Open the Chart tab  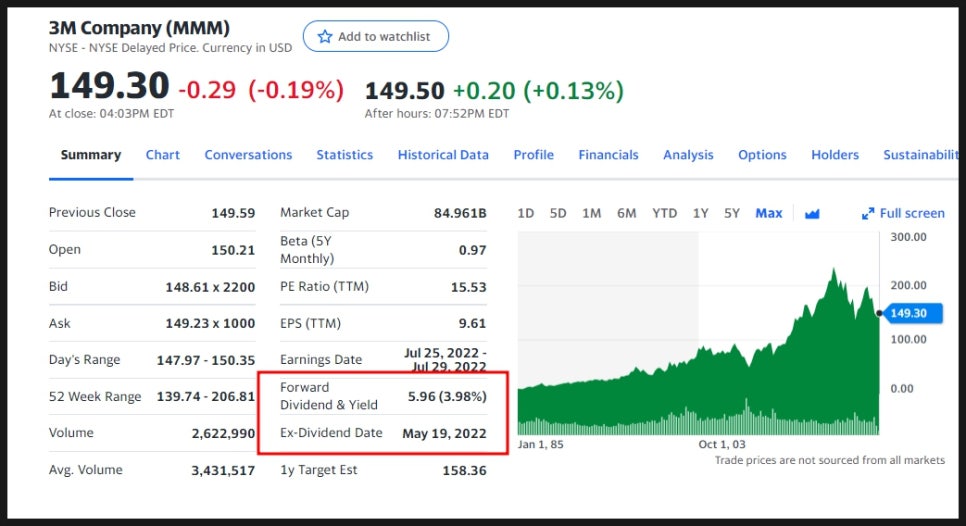(163, 155)
